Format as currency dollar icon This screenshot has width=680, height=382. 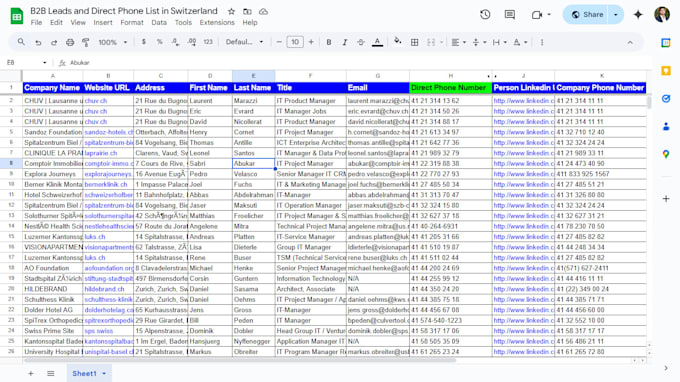click(144, 42)
